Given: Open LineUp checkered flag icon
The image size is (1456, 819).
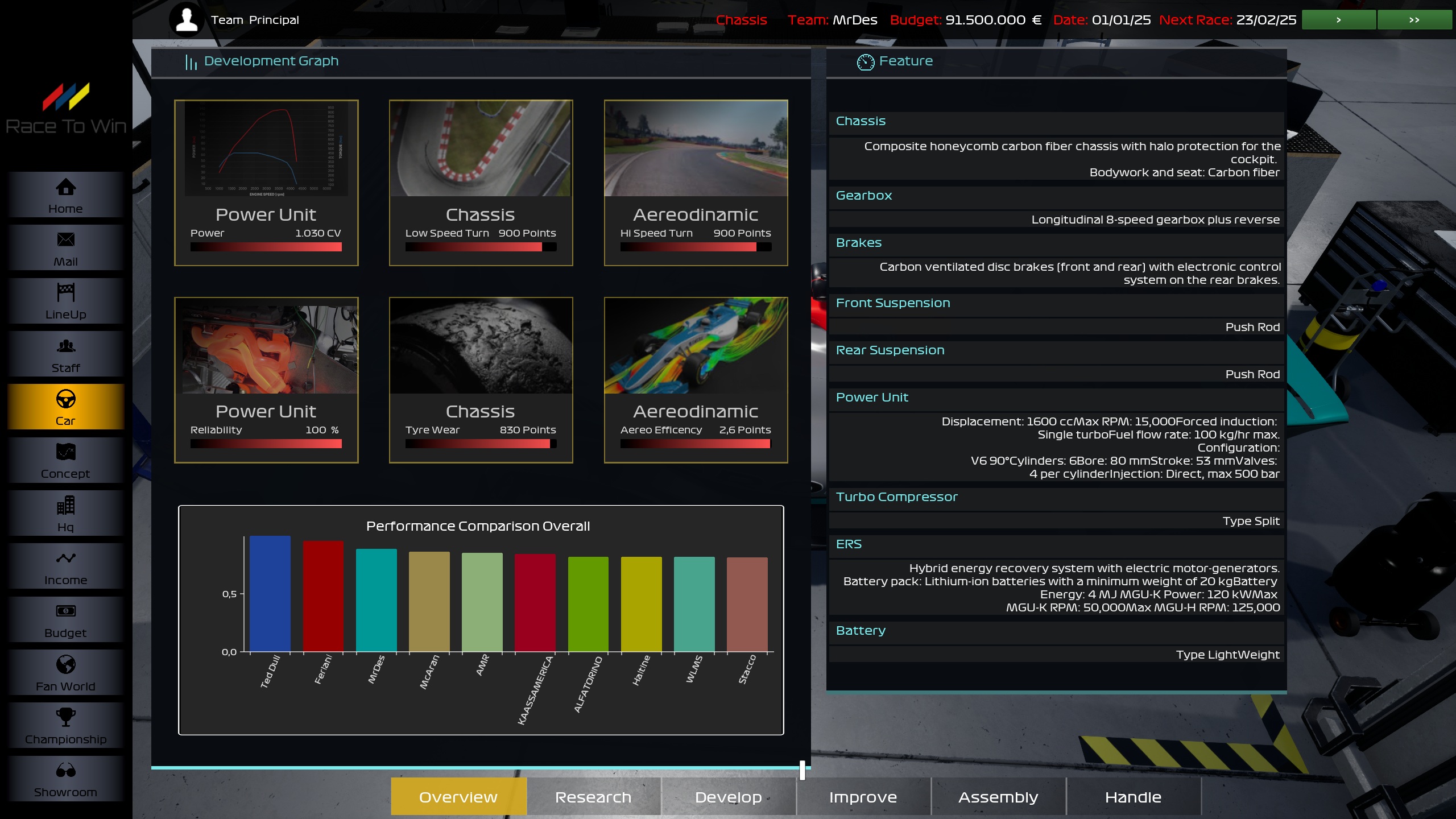Looking at the screenshot, I should [65, 292].
